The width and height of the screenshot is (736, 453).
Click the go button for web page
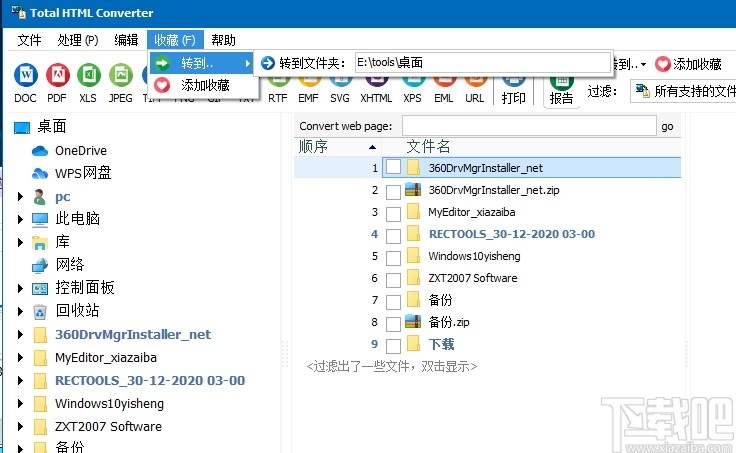point(667,126)
